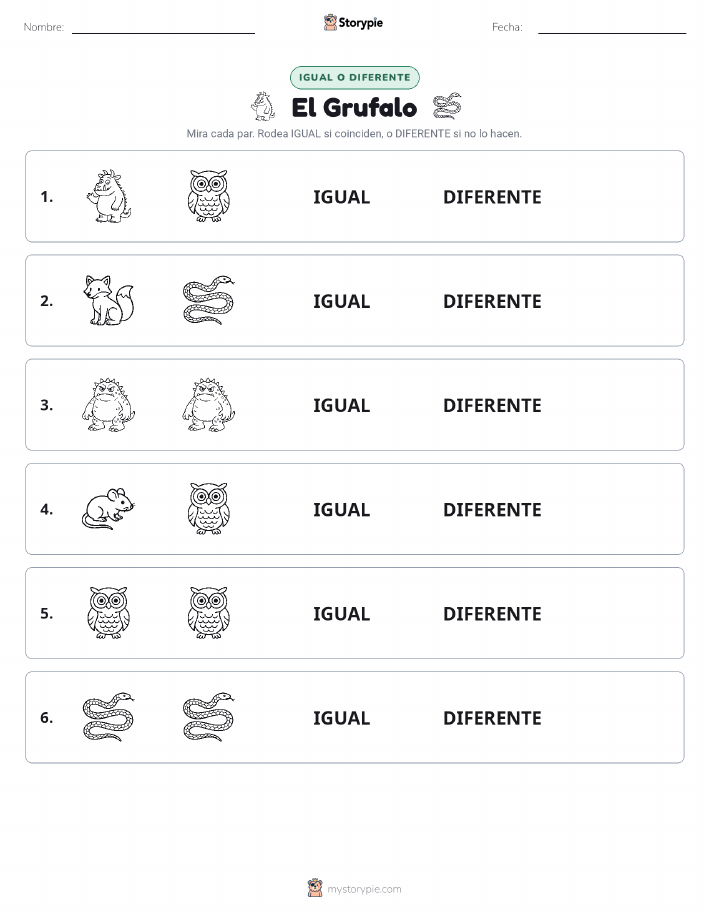Image resolution: width=709 pixels, height=917 pixels.
Task: Click the left snake in row 6
Action: (x=109, y=717)
